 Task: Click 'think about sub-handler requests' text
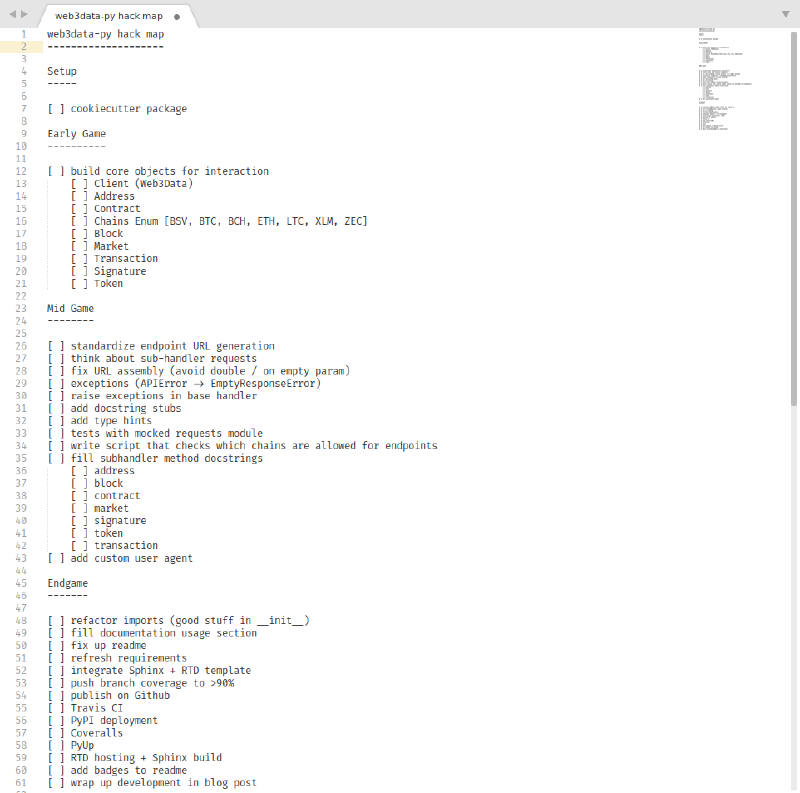pyautogui.click(x=164, y=359)
